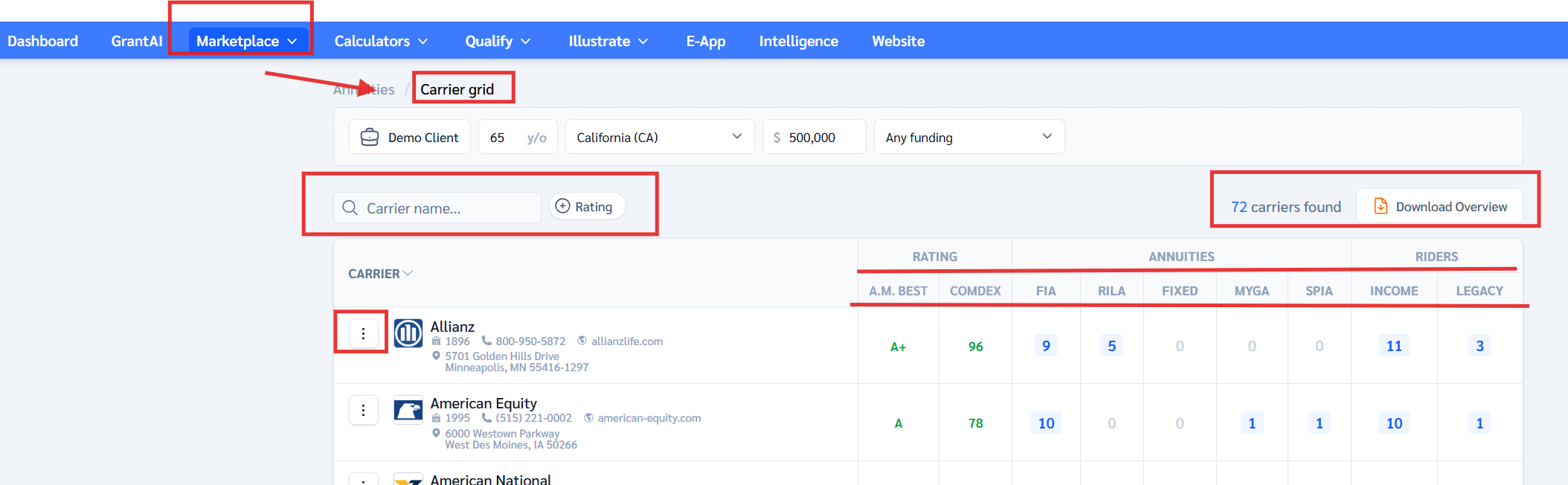Click the American National carrier name

pyautogui.click(x=490, y=479)
